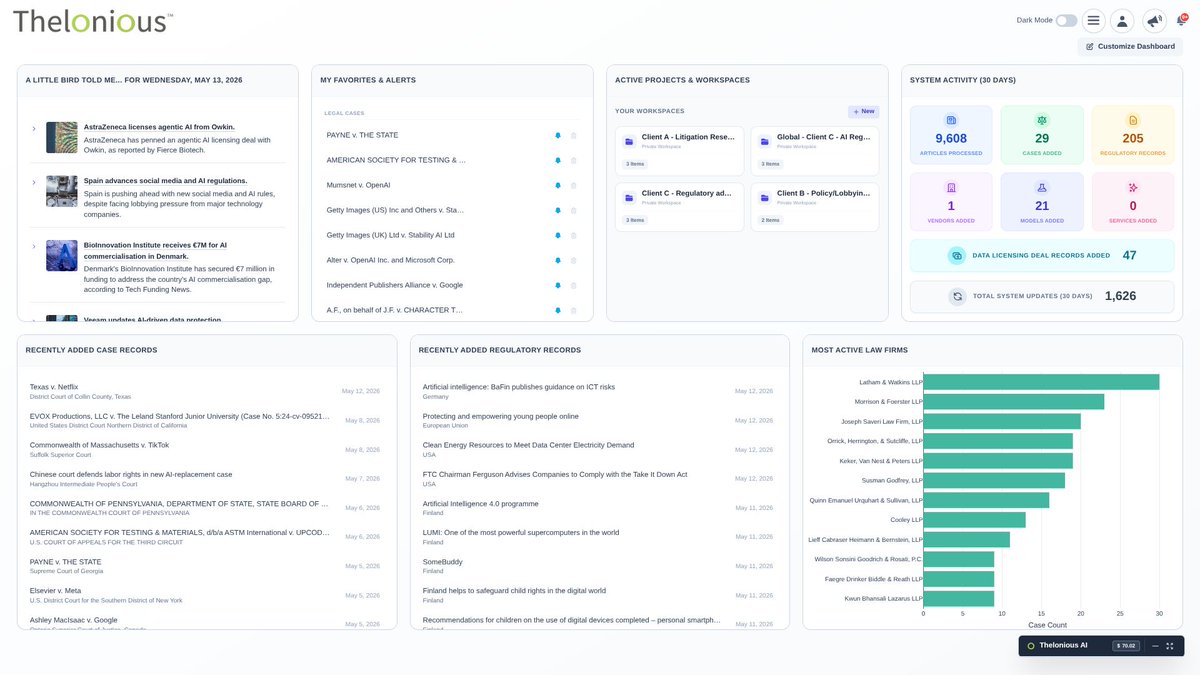
Task: Click folder icon of Client C - Regulatory workspace
Action: click(629, 197)
